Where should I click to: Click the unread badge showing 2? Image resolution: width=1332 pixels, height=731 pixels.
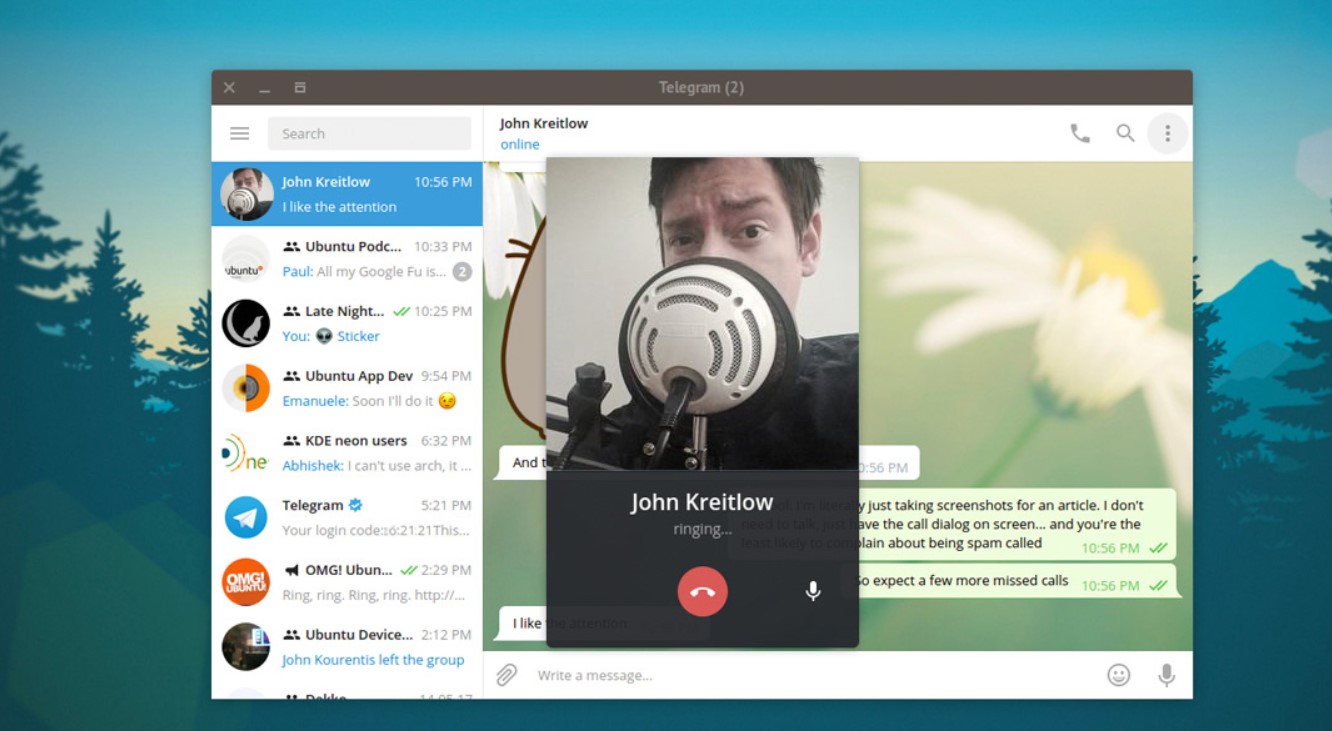tap(461, 272)
